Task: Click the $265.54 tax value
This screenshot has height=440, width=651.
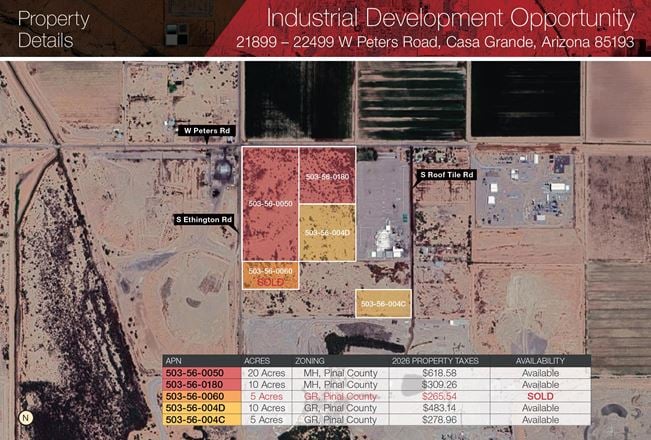Action: coord(439,396)
